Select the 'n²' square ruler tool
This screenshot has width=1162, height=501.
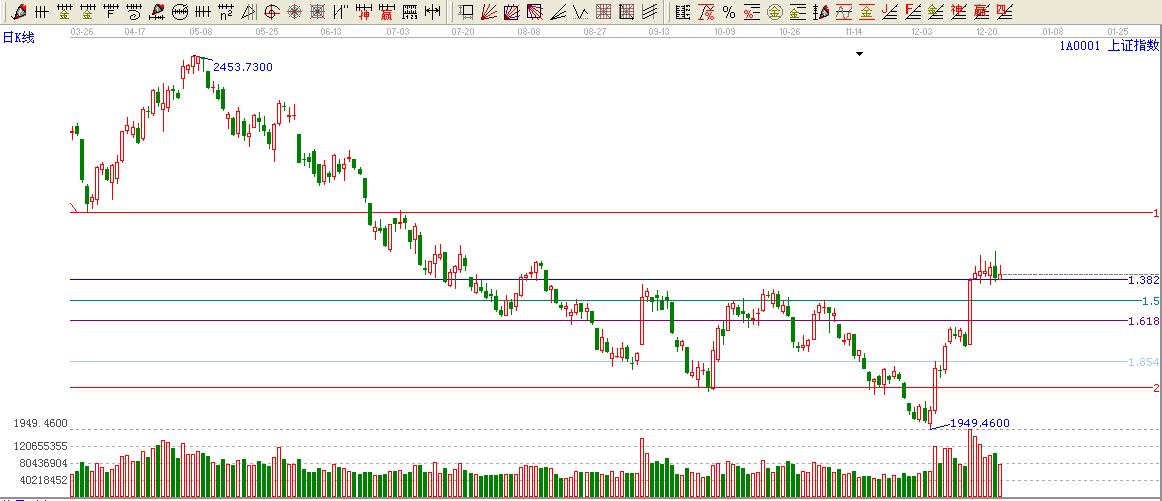click(226, 12)
